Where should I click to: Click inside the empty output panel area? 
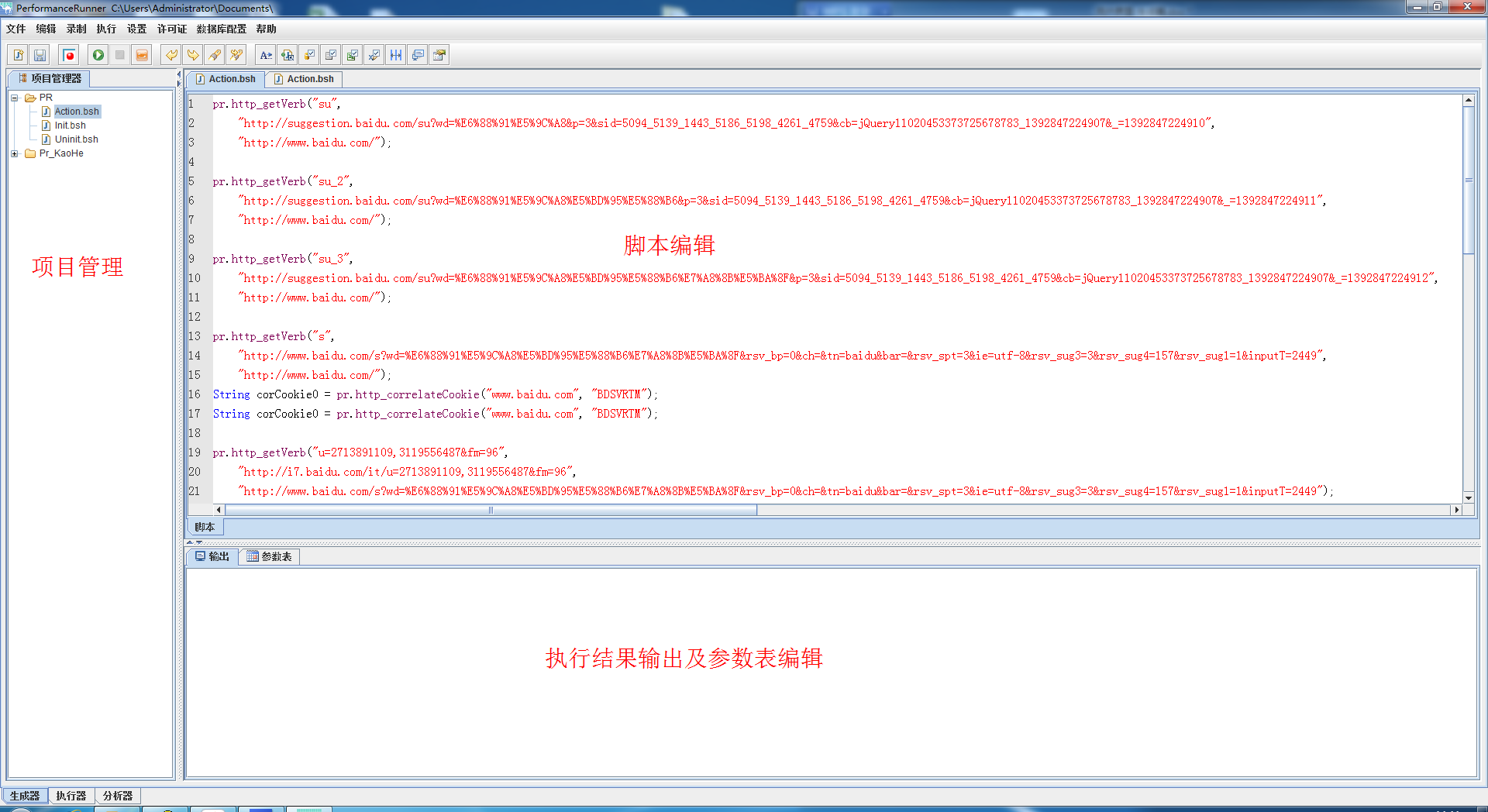(x=831, y=673)
